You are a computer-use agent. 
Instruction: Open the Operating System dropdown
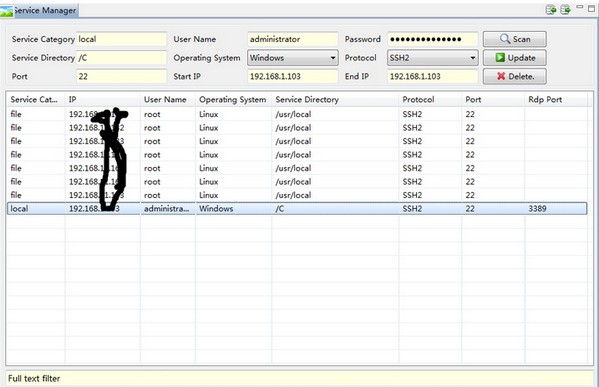click(x=293, y=58)
